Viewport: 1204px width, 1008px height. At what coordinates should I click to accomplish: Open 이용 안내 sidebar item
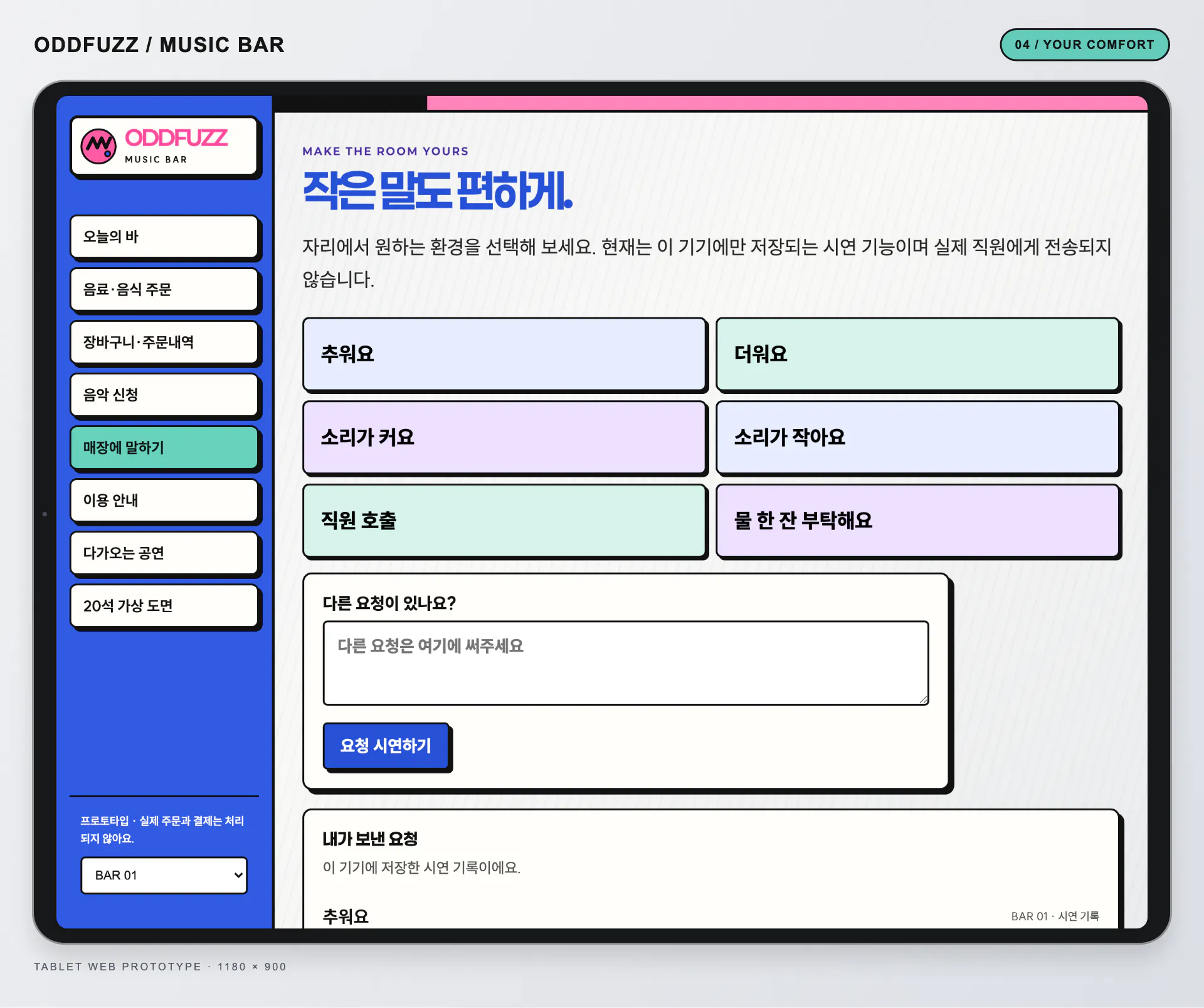pyautogui.click(x=164, y=500)
